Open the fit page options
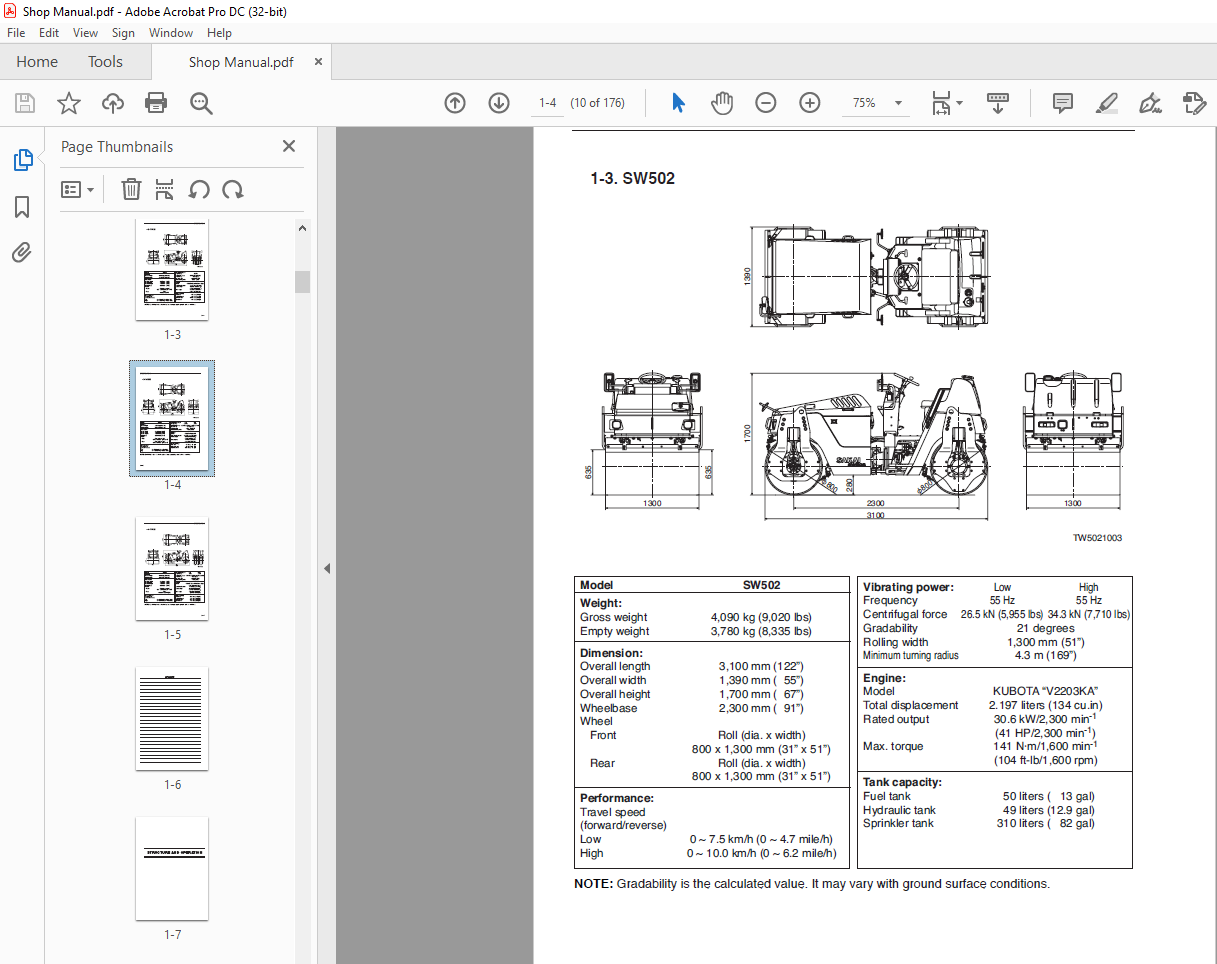The height and width of the screenshot is (964, 1217). pos(946,103)
